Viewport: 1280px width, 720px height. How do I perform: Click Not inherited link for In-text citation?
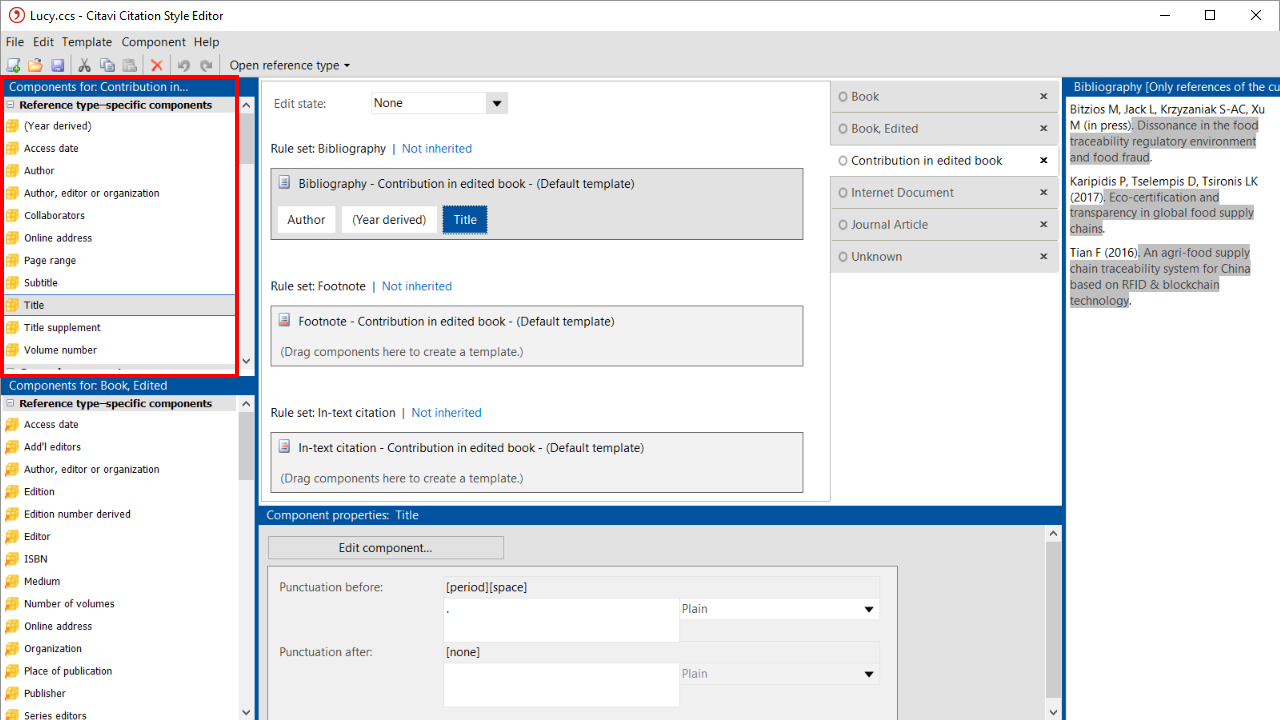click(446, 413)
